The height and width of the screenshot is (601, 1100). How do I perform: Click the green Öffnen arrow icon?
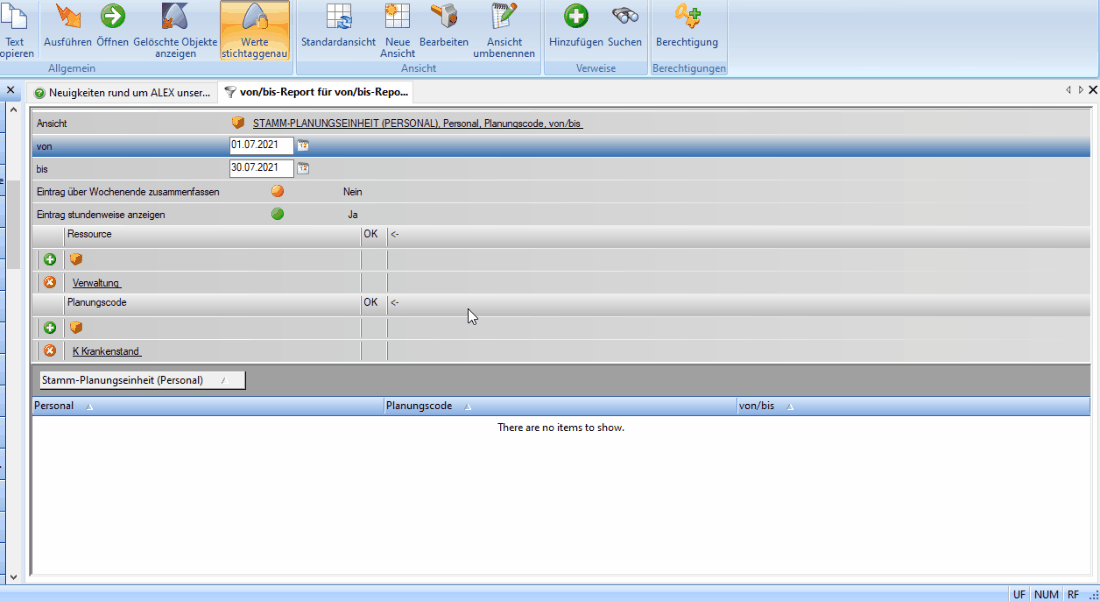point(112,17)
